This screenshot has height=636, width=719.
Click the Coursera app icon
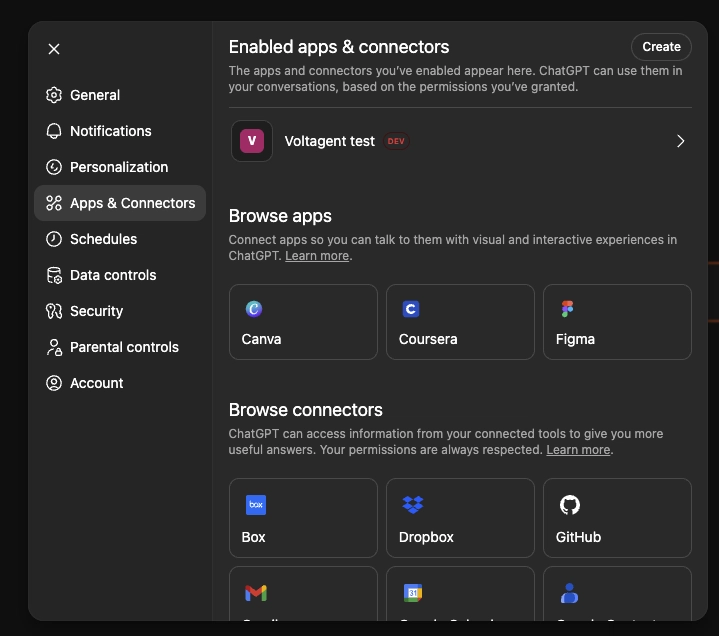(411, 309)
